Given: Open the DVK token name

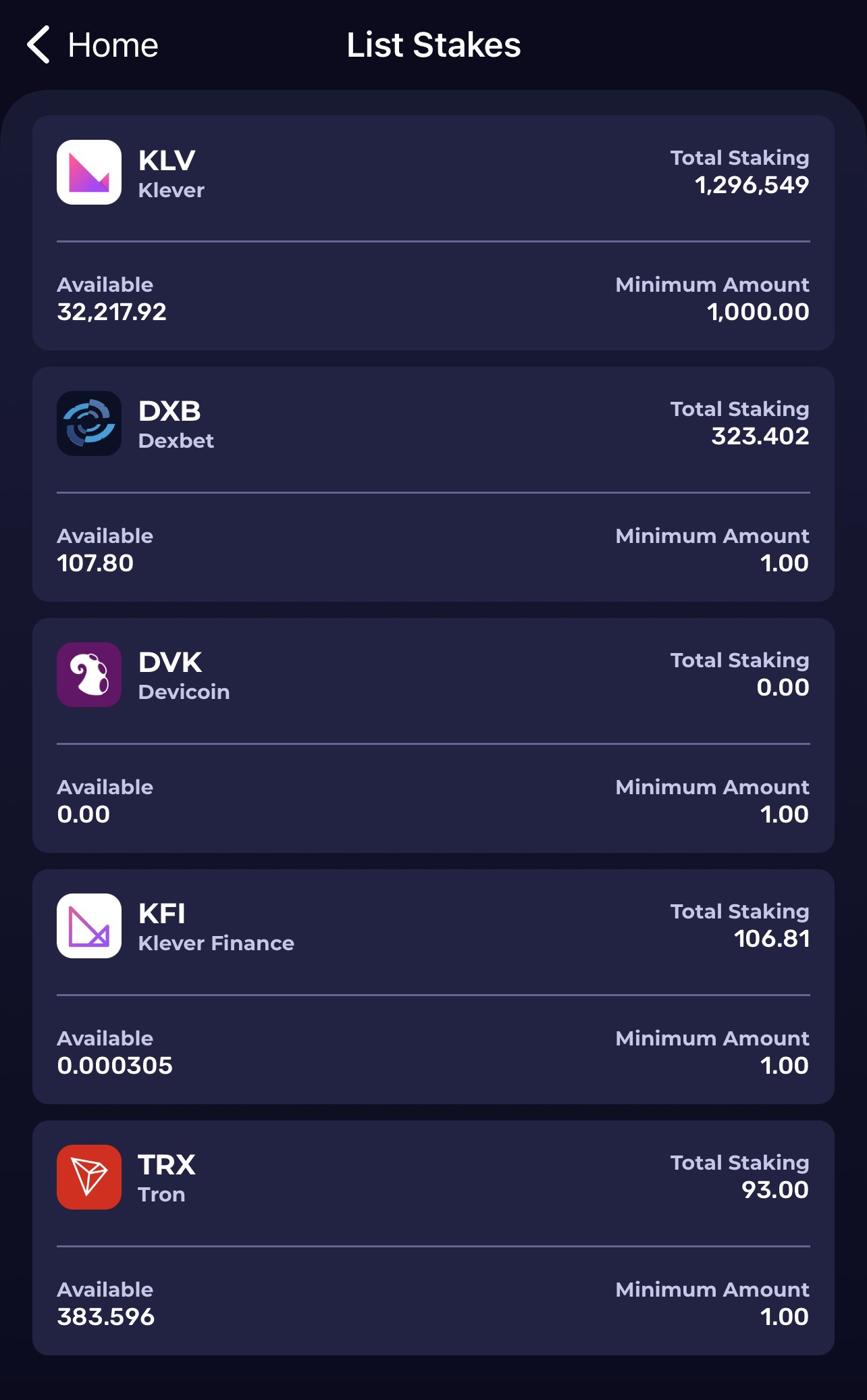Looking at the screenshot, I should [x=170, y=663].
